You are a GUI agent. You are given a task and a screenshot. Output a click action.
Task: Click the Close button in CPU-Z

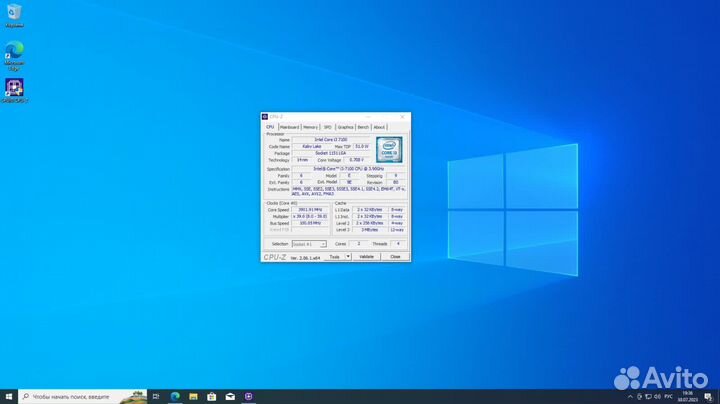395,257
